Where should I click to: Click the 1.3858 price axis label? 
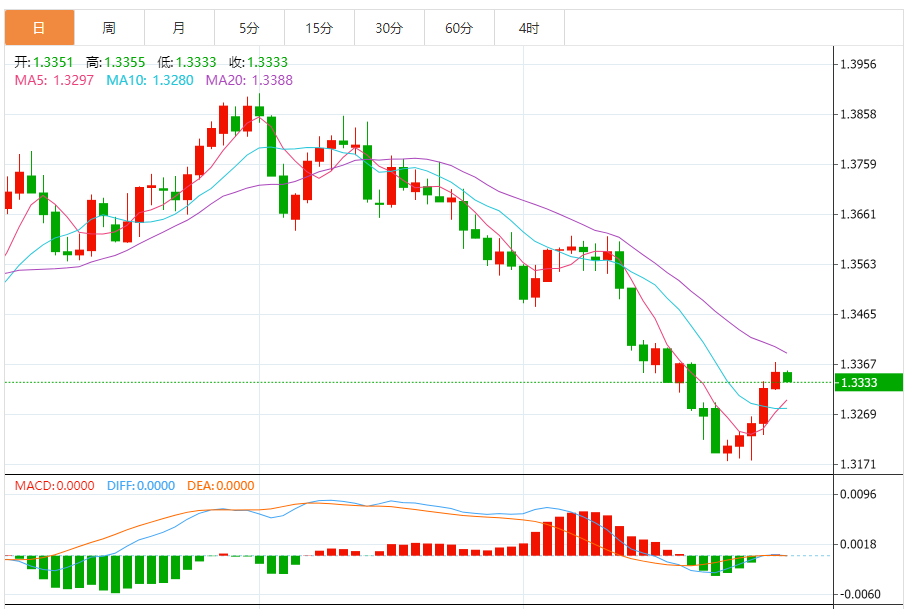(x=858, y=114)
